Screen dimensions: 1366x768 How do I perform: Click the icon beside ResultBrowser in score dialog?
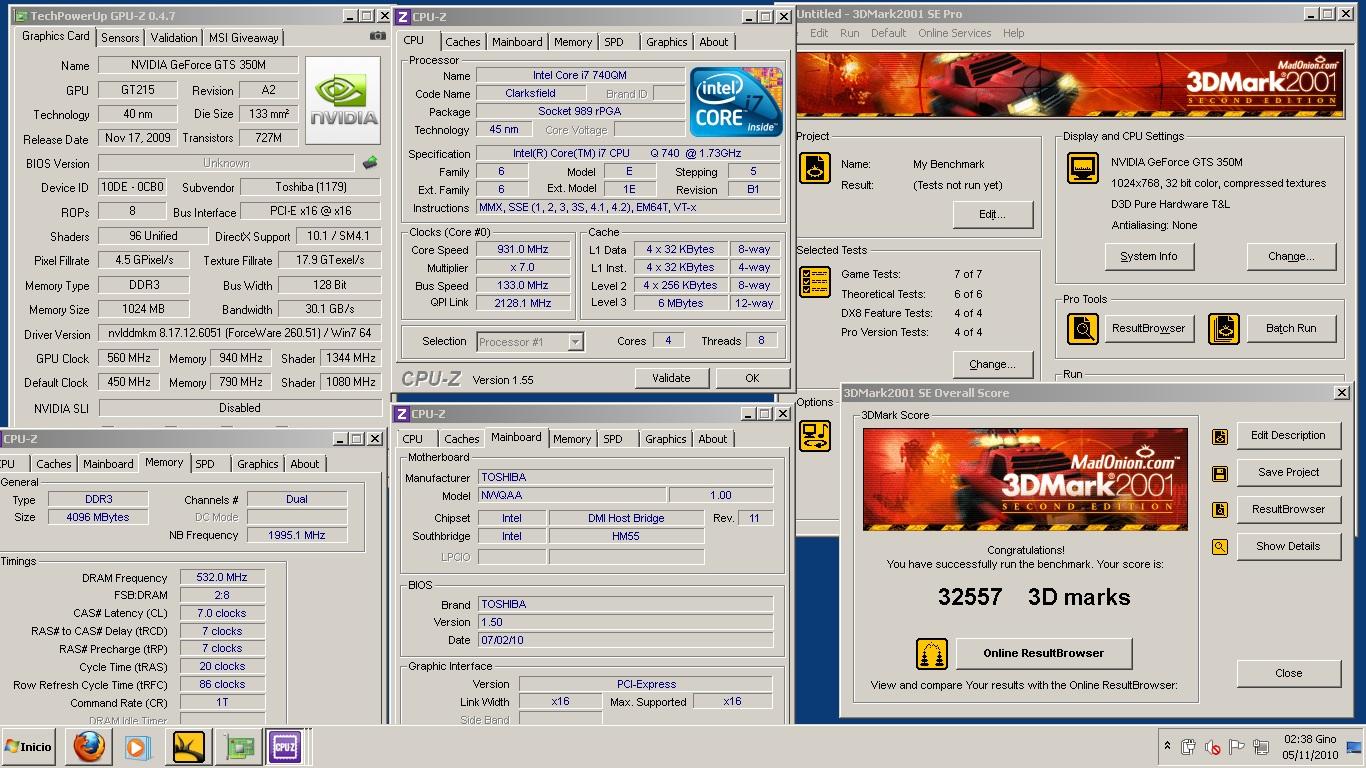[x=1220, y=510]
